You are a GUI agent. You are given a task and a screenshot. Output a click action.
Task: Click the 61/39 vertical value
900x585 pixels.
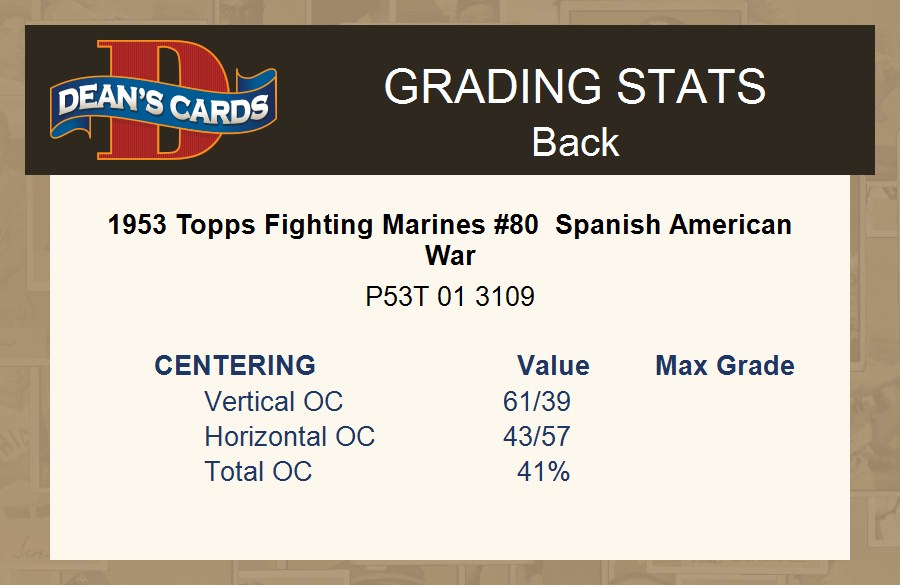(537, 402)
